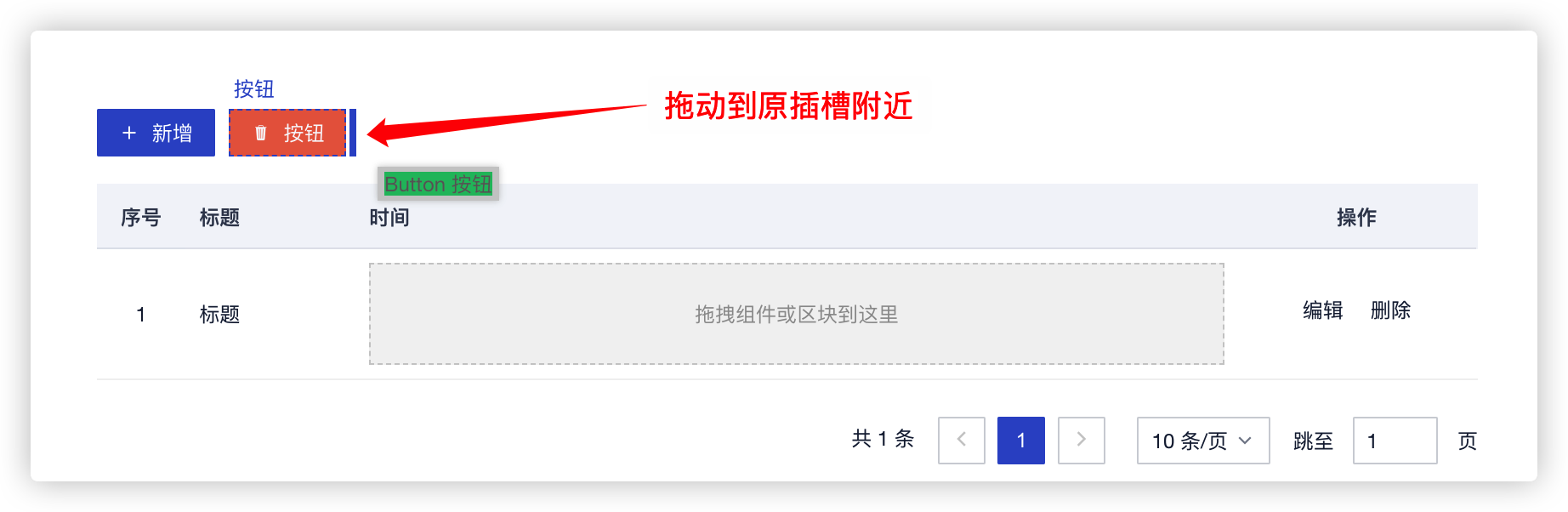Click the 编辑 link in the row
The width and height of the screenshot is (1568, 512).
coord(1323,310)
